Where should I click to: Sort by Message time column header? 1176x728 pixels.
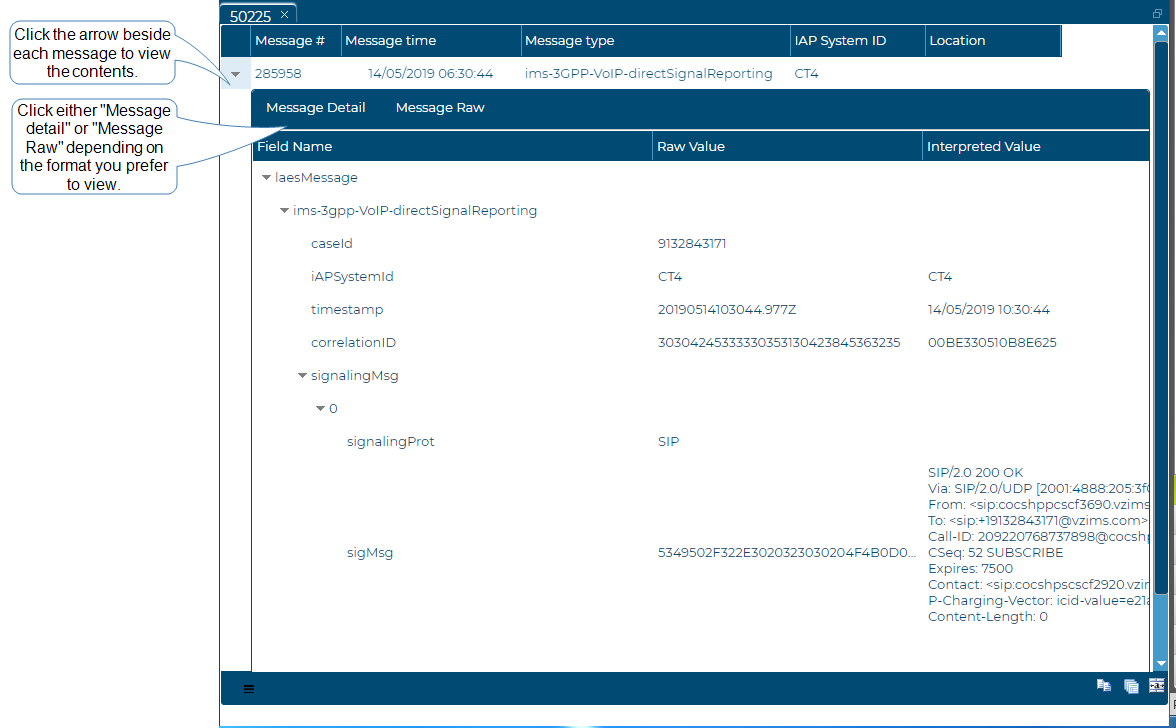click(x=430, y=41)
